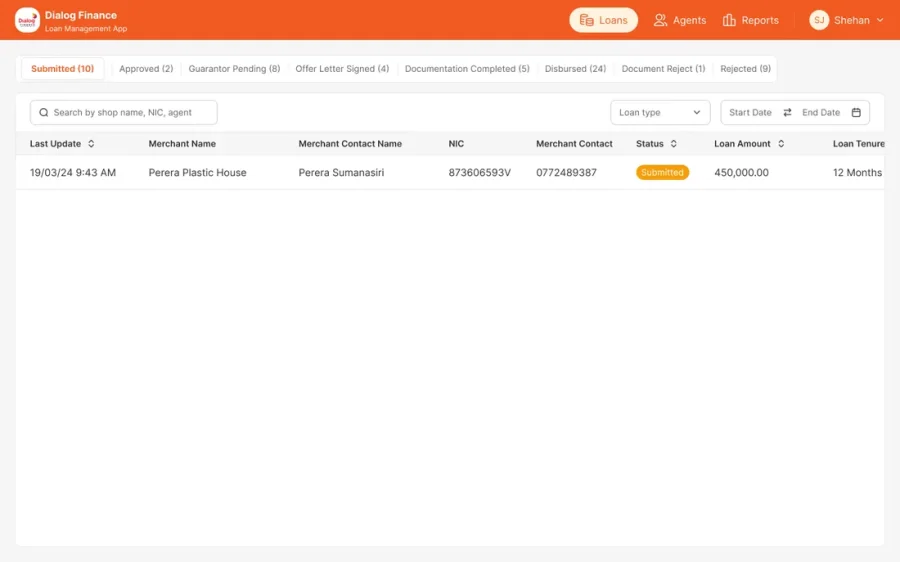Click the Merchant Contact column header
Image resolution: width=900 pixels, height=562 pixels.
coord(574,144)
